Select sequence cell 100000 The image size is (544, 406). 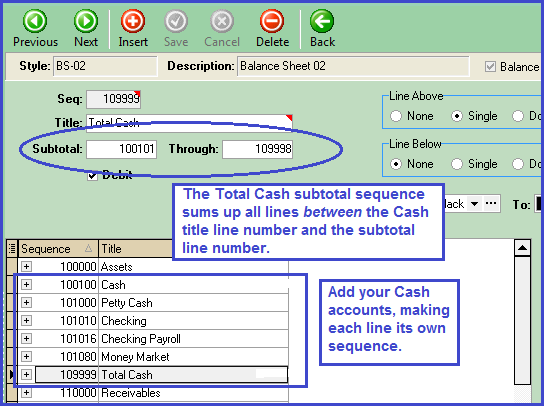[66, 267]
